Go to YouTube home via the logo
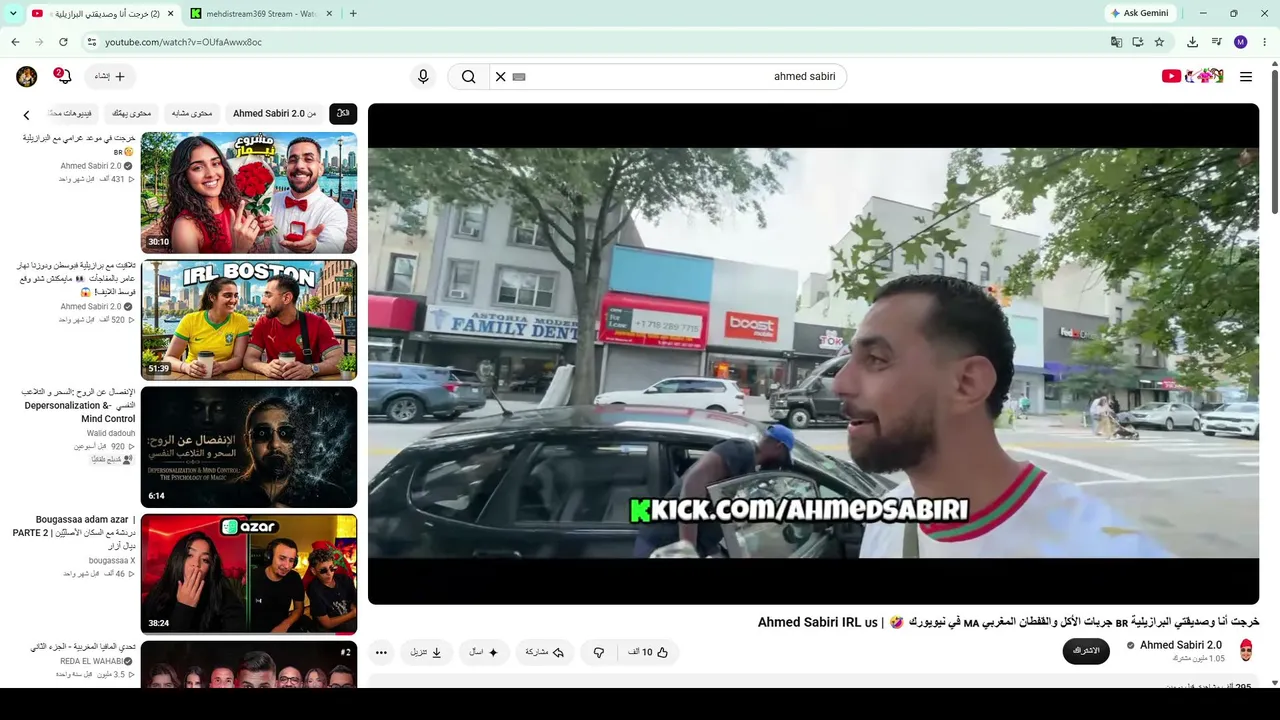 pyautogui.click(x=1193, y=77)
